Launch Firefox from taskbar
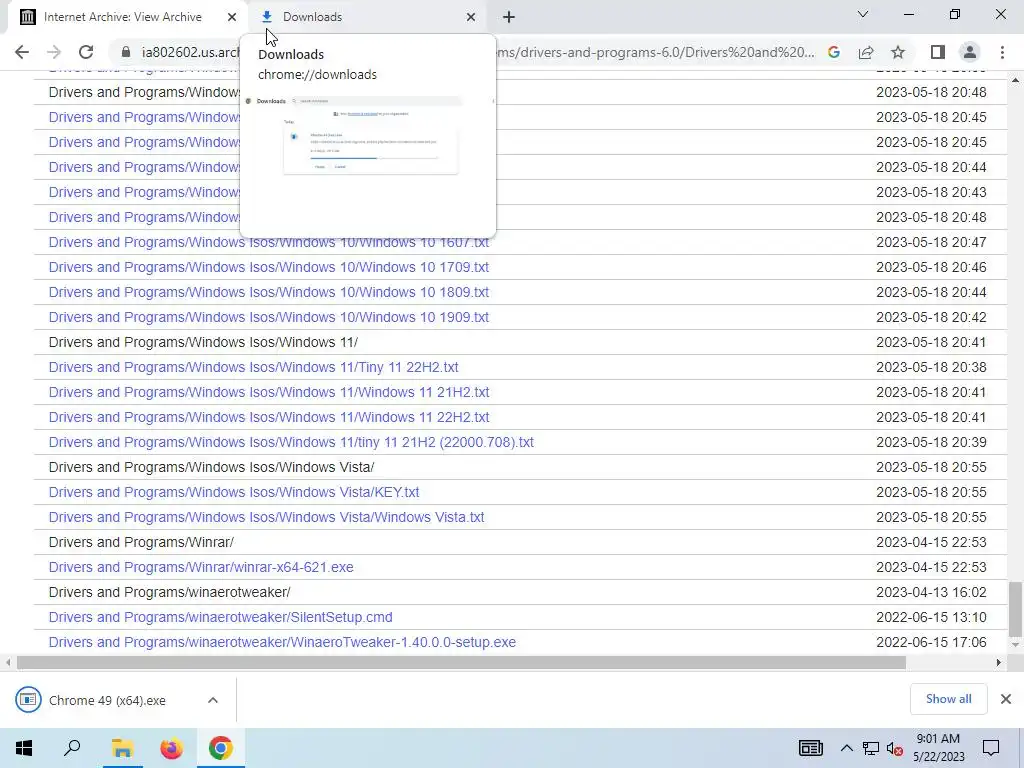1024x768 pixels. click(171, 748)
